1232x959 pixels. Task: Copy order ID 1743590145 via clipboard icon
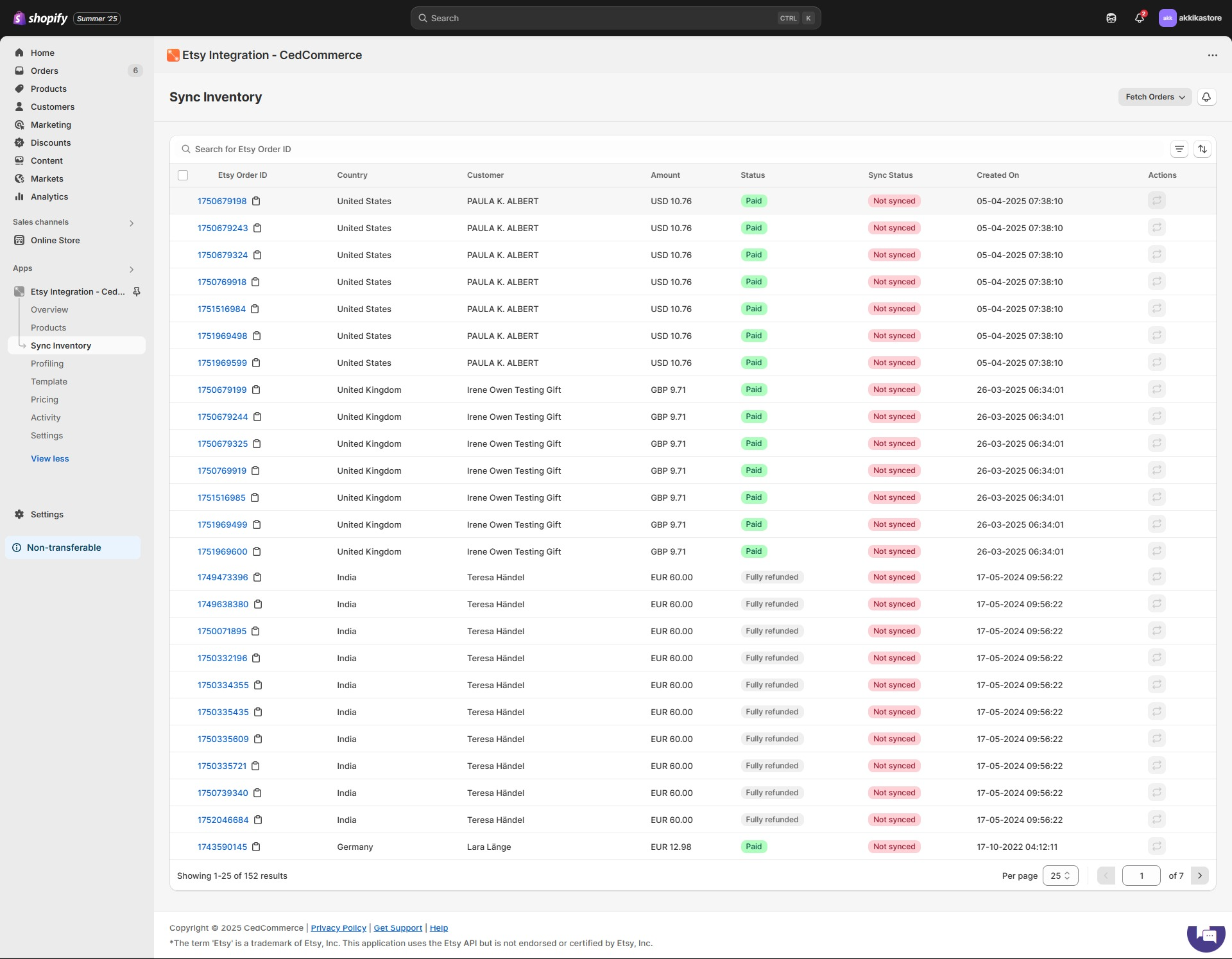pos(256,847)
